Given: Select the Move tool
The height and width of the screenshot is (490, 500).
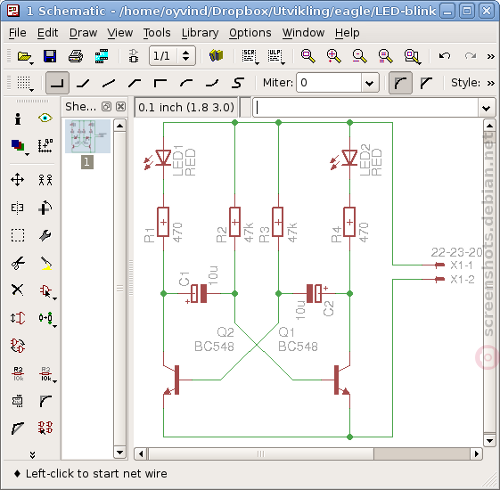Looking at the screenshot, I should coord(17,180).
